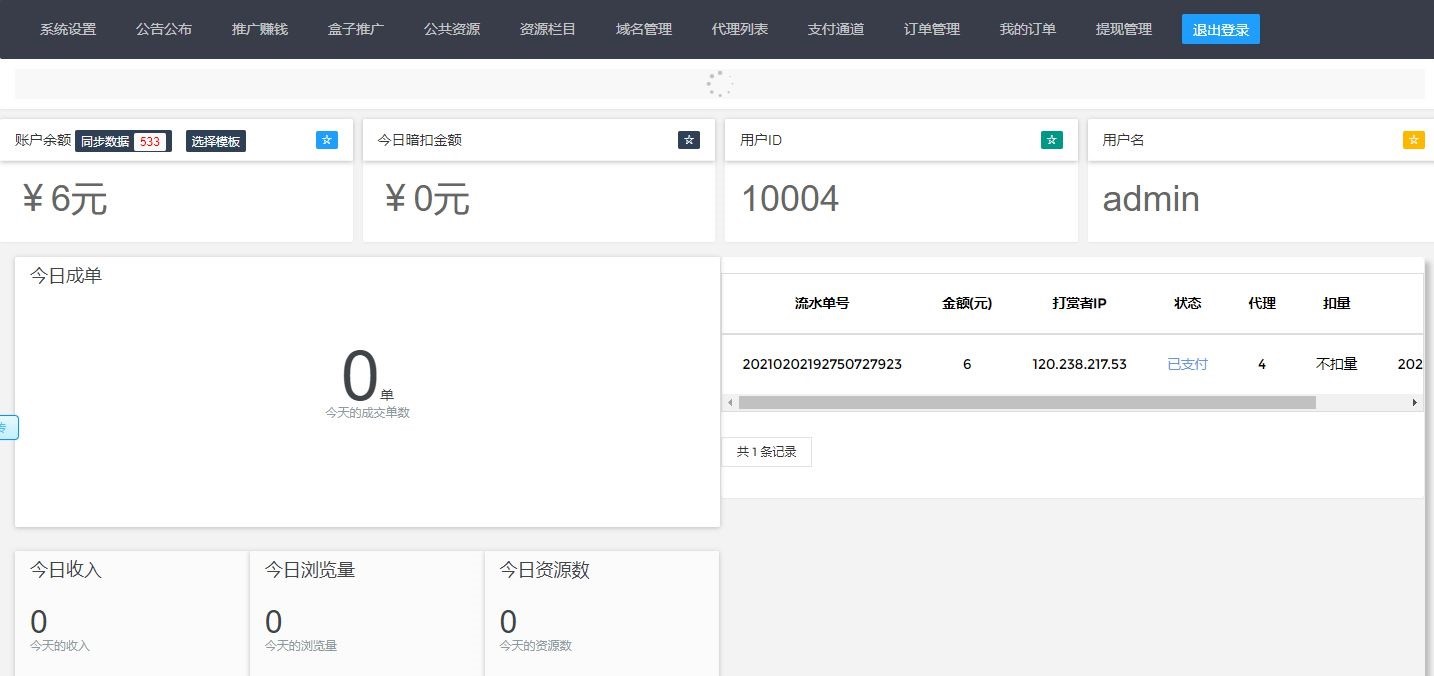The width and height of the screenshot is (1434, 676).
Task: Click the green star icon on the 用户ID card
Action: (1051, 140)
